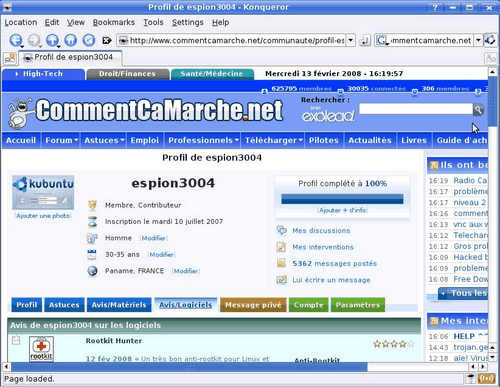Open the Bookmarks menu
The width and height of the screenshot is (500, 387).
[114, 22]
